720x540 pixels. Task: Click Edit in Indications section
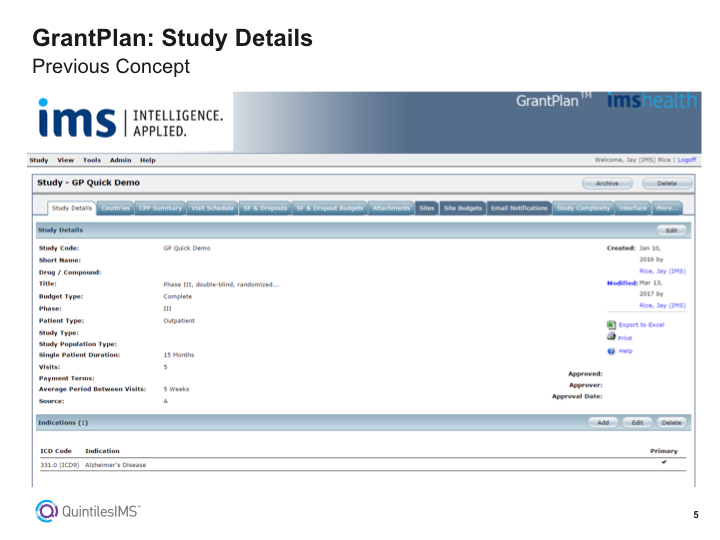637,422
